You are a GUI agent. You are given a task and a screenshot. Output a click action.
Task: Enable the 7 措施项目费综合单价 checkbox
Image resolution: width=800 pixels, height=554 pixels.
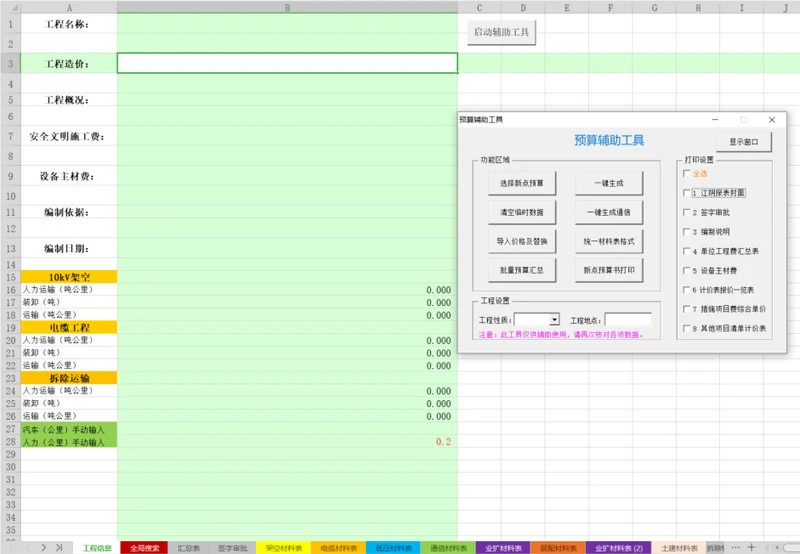coord(687,309)
